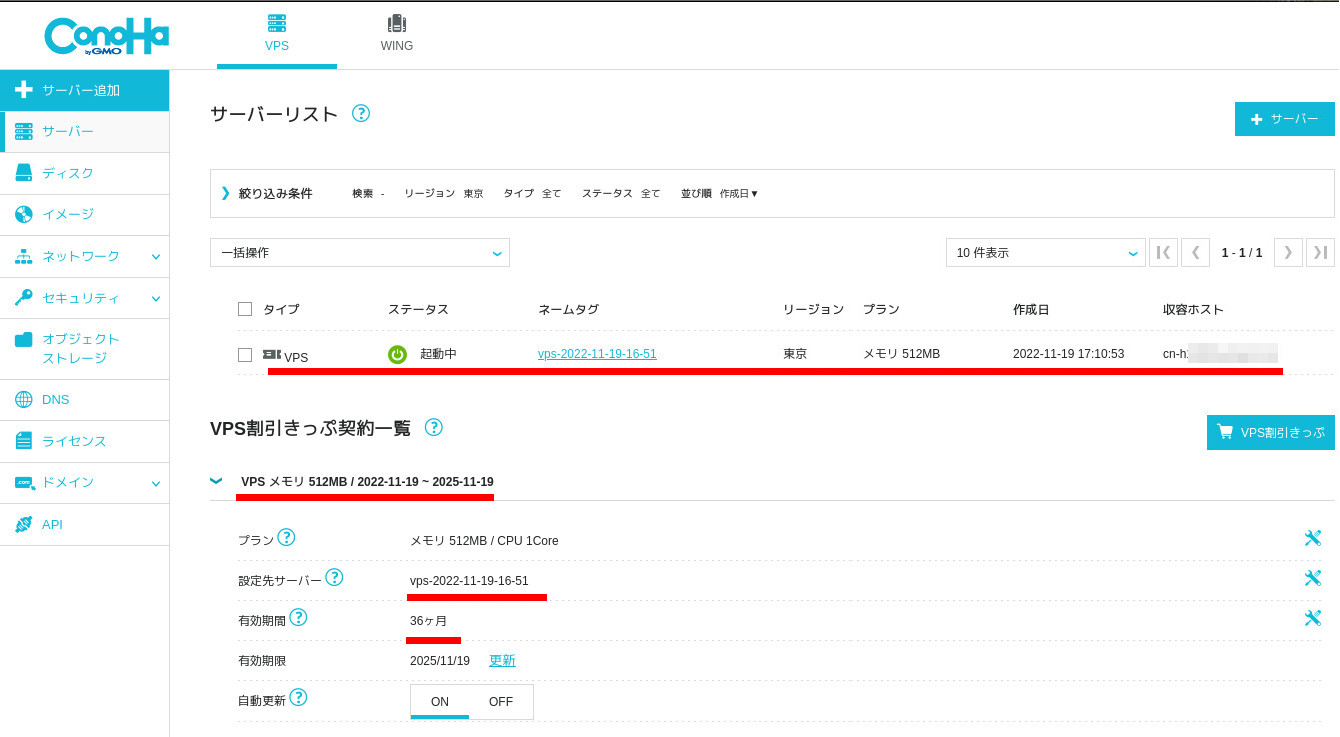The image size is (1340, 737).
Task: Click help icon next to 有効期間
Action: [298, 617]
